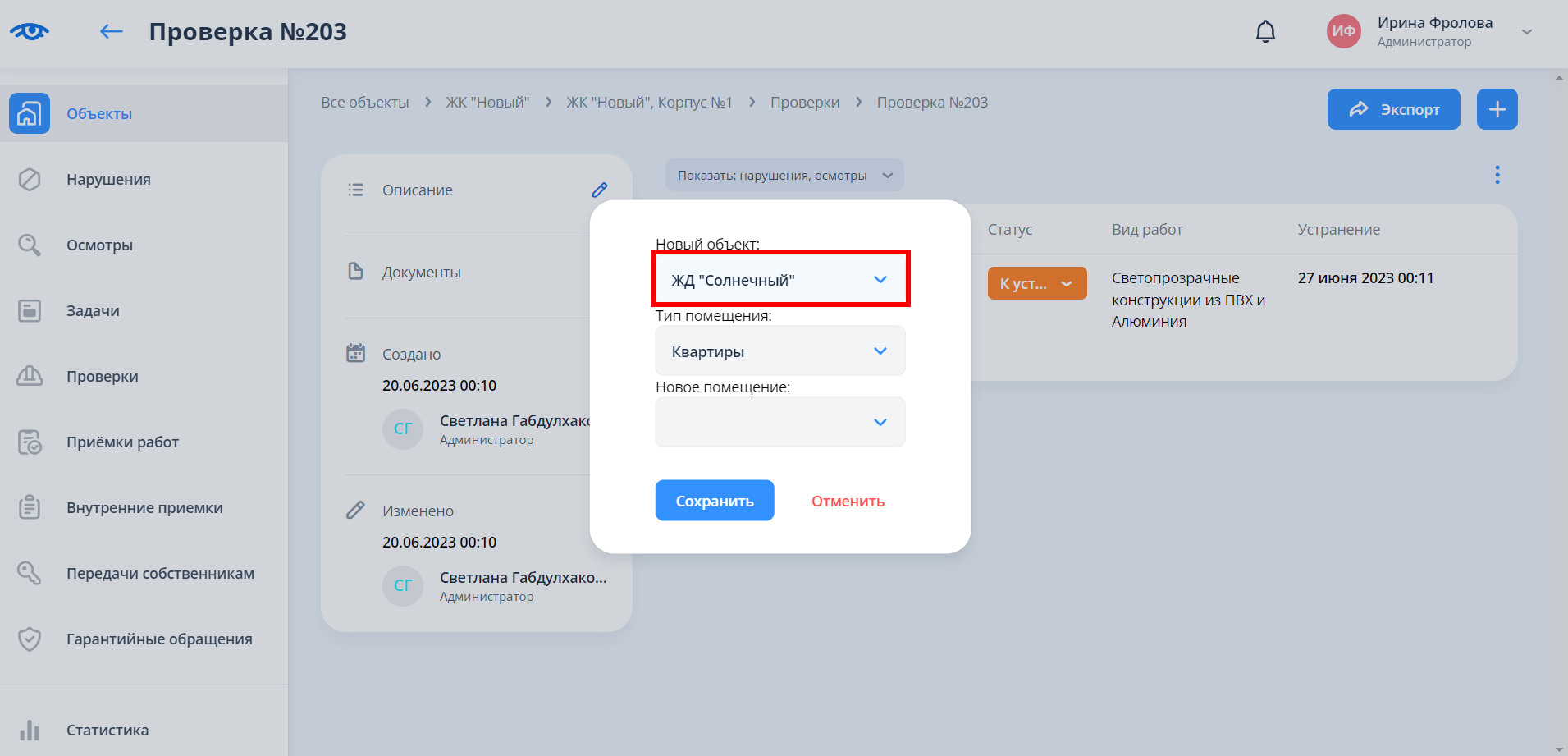The width and height of the screenshot is (1568, 756).
Task: Go to Нарушения in the sidebar
Action: 108,180
